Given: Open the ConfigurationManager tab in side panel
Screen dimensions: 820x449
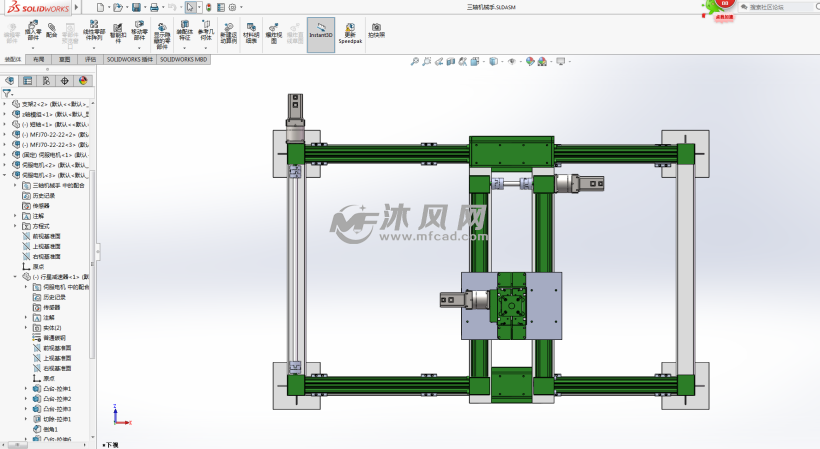Looking at the screenshot, I should (46, 81).
